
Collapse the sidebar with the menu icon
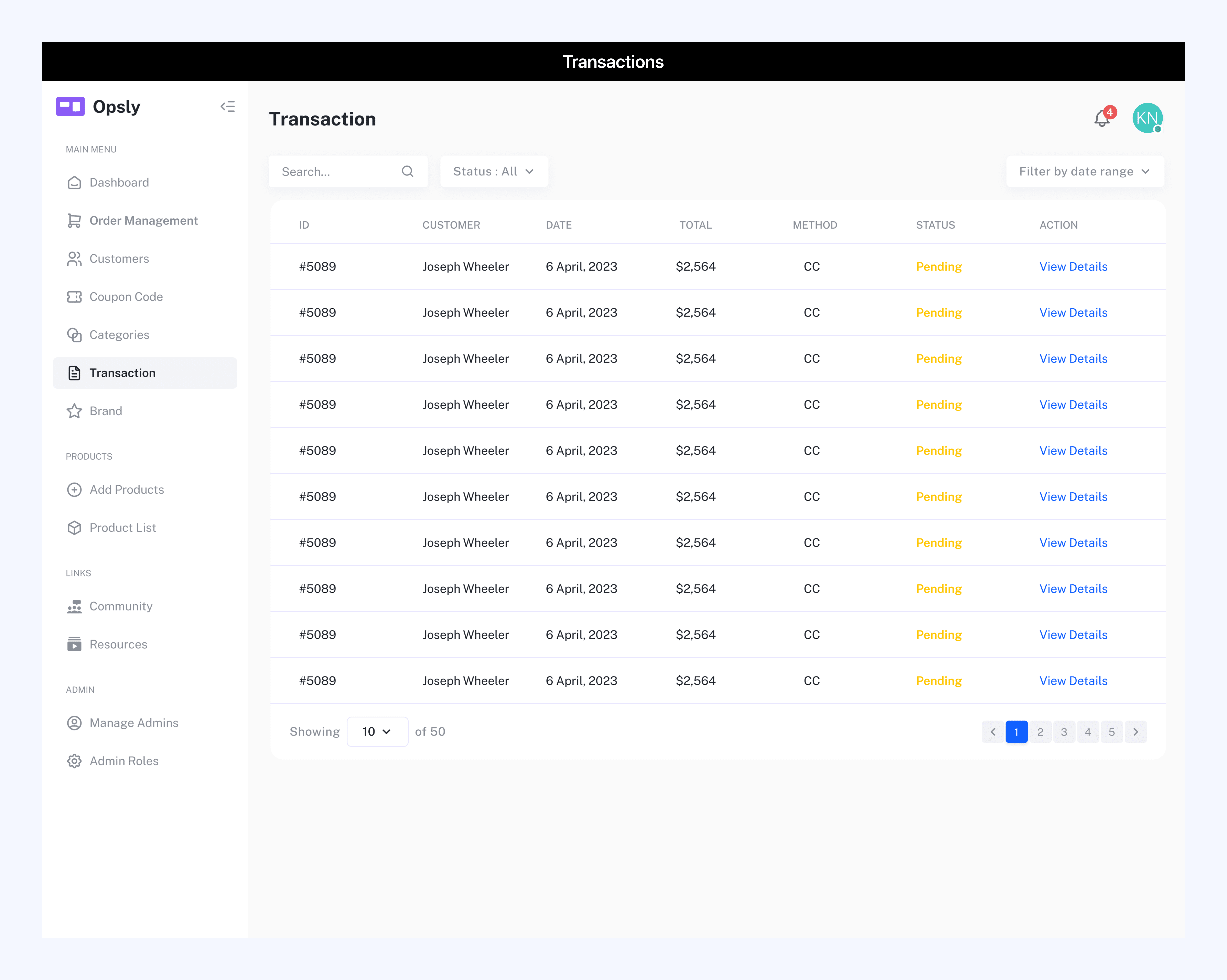pos(228,106)
